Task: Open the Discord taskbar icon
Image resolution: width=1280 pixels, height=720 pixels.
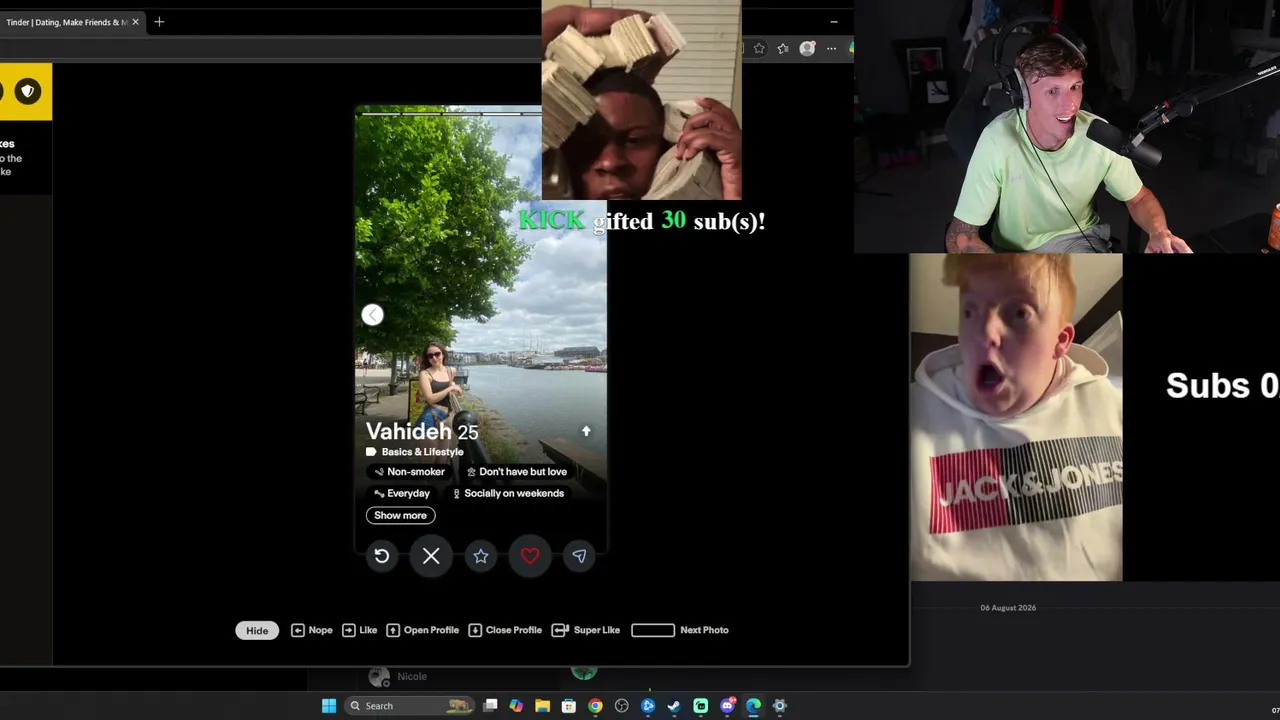Action: click(x=727, y=706)
